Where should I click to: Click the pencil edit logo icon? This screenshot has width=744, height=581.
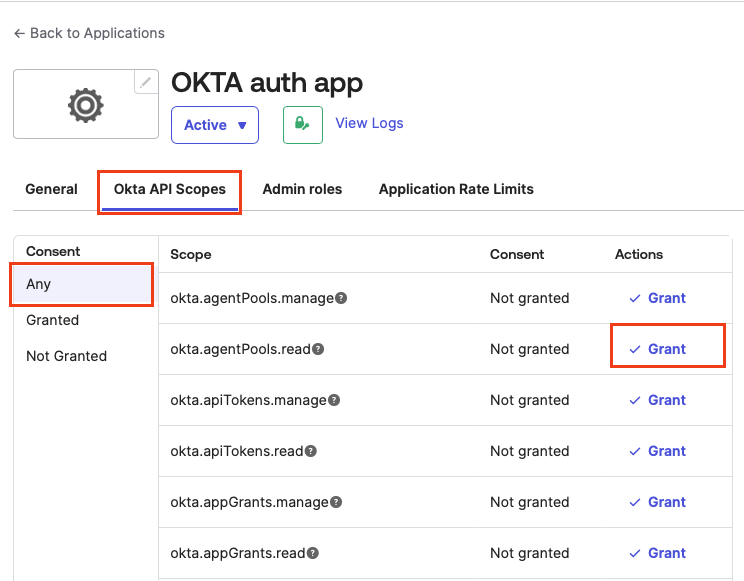[146, 82]
